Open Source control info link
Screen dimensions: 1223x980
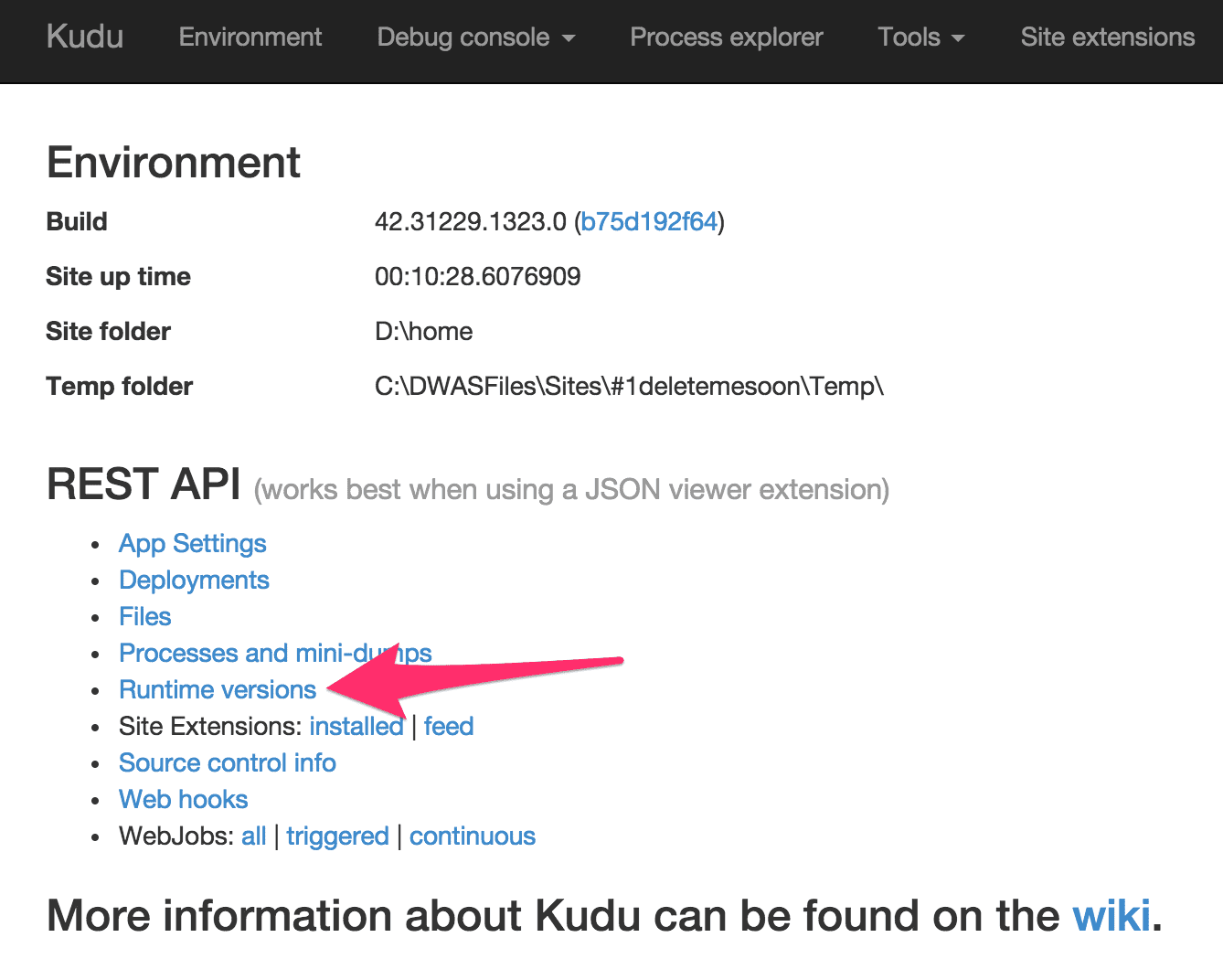pos(228,763)
